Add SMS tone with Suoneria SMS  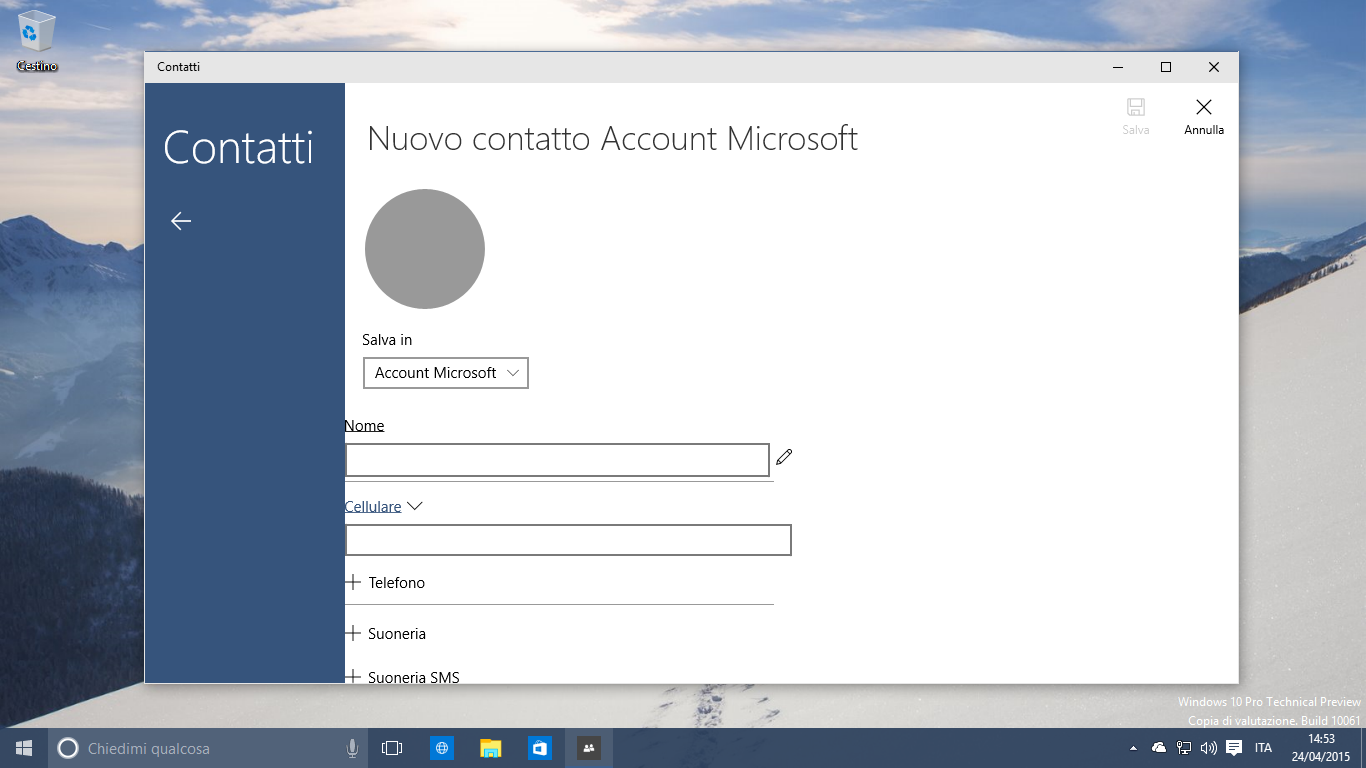coord(403,677)
